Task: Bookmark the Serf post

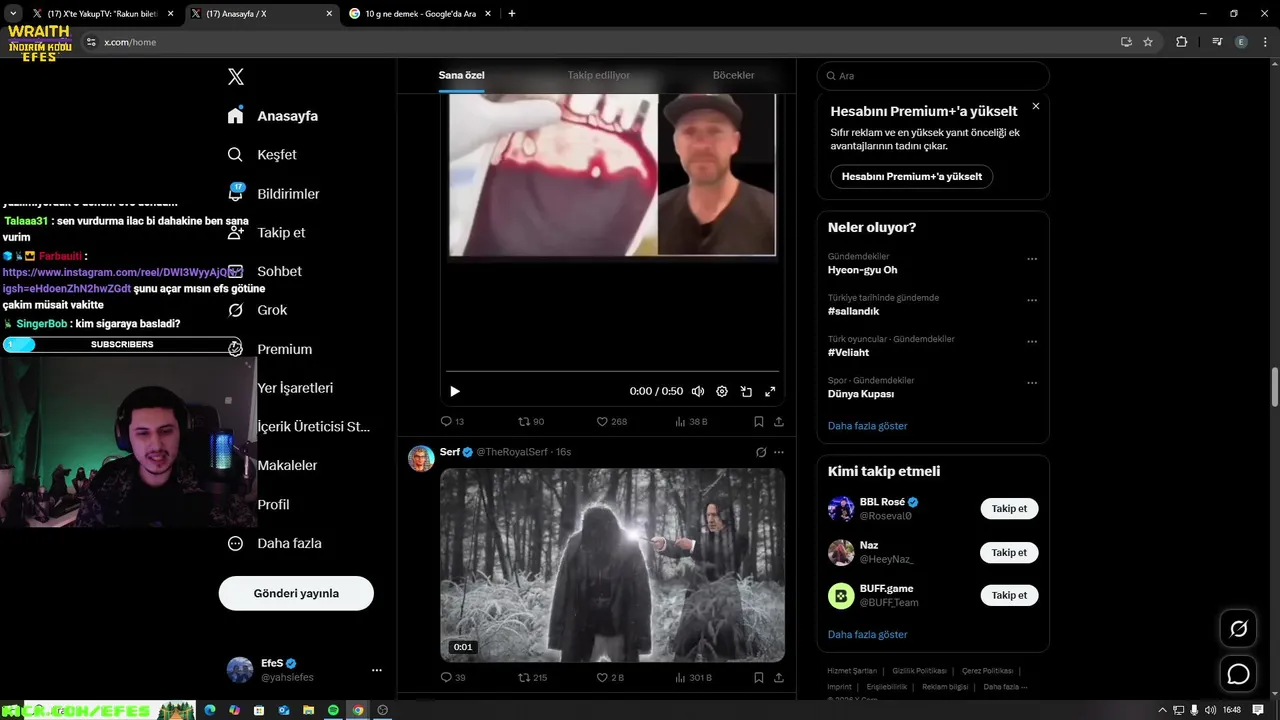Action: 759,678
